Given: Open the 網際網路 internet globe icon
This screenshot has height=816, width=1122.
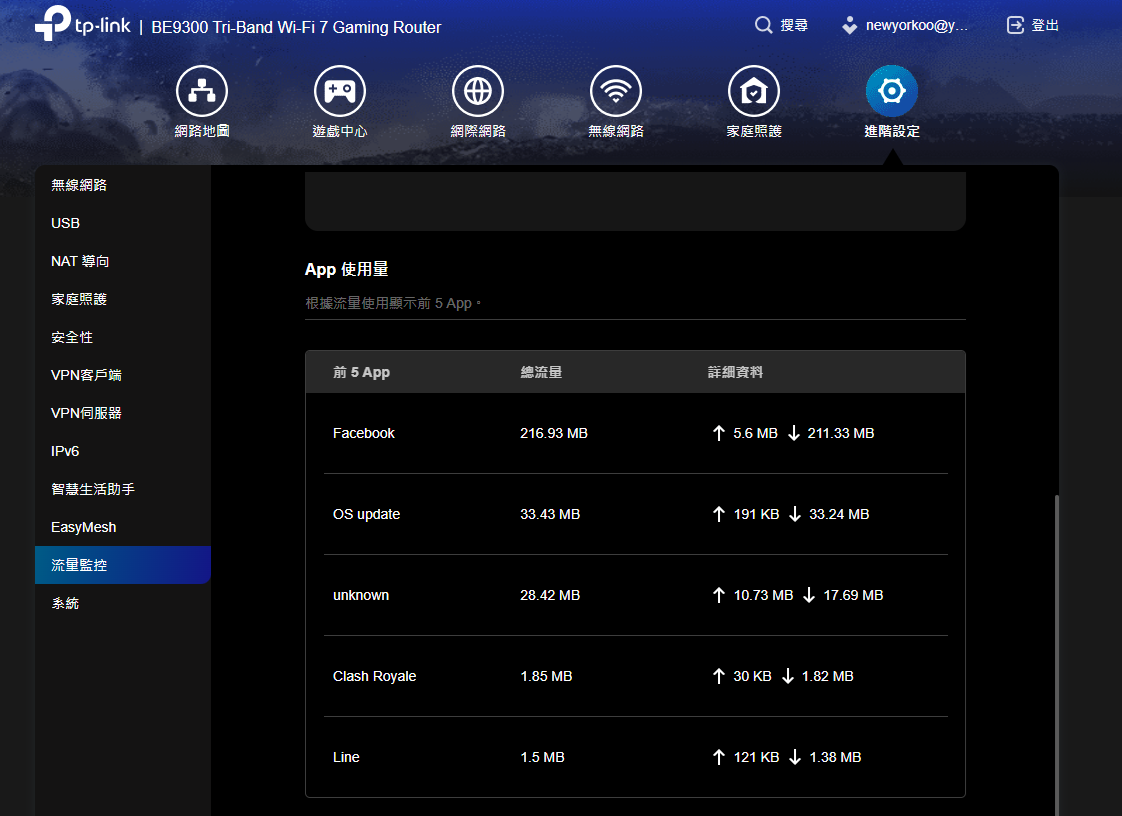Looking at the screenshot, I should click(x=478, y=91).
